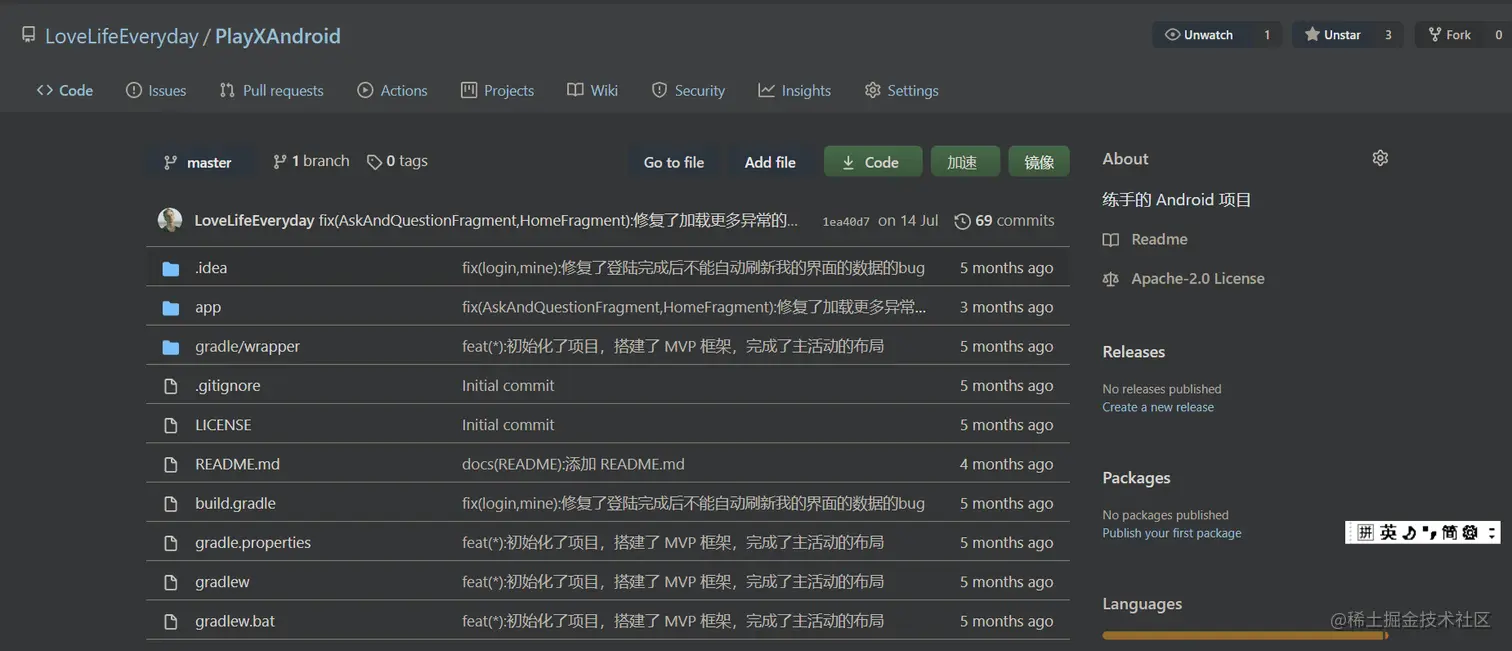The image size is (1512, 651).
Task: Open the Add file dropdown
Action: (770, 162)
